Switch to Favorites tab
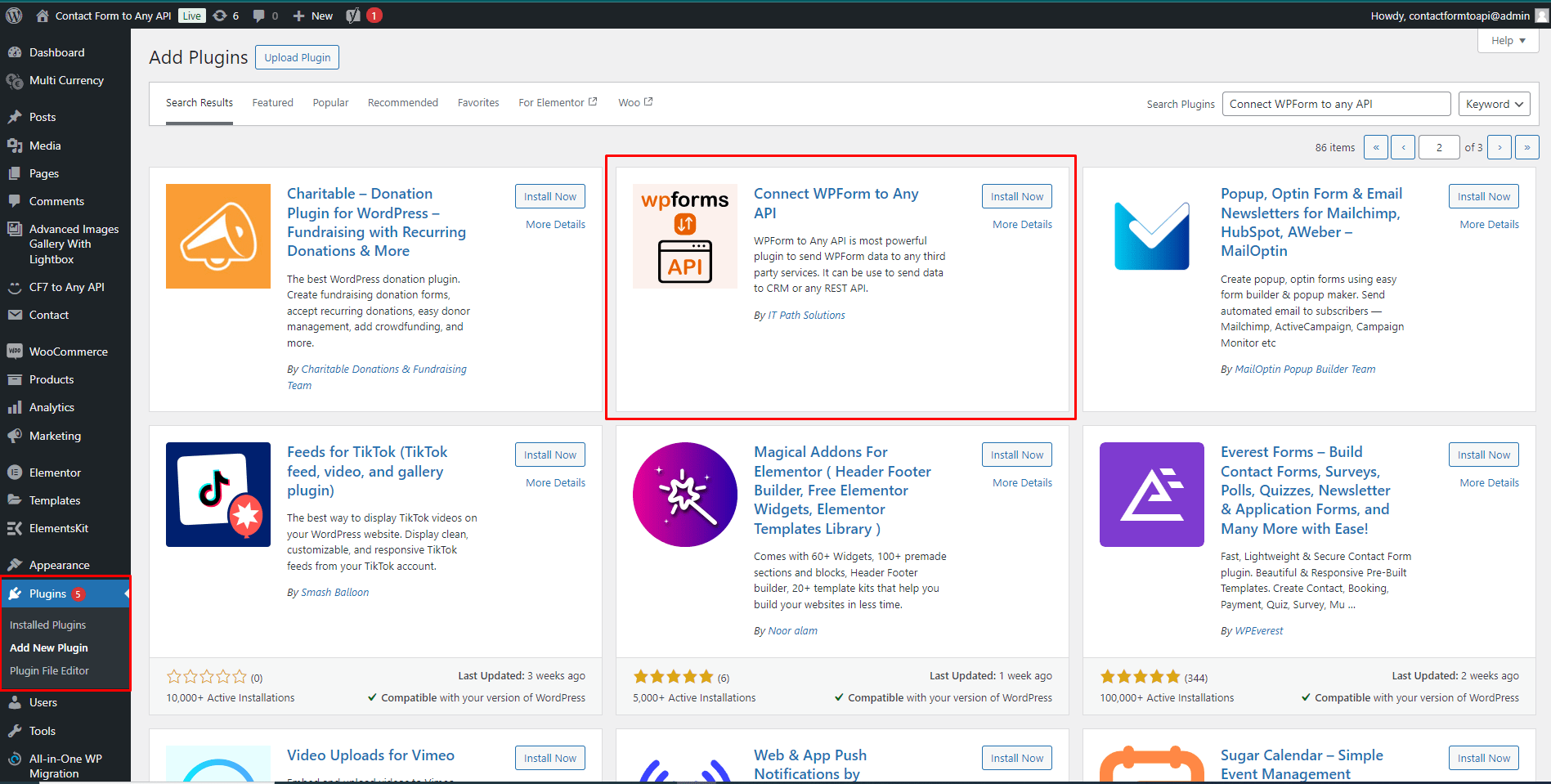Screen dimensions: 1551x784 tap(478, 102)
